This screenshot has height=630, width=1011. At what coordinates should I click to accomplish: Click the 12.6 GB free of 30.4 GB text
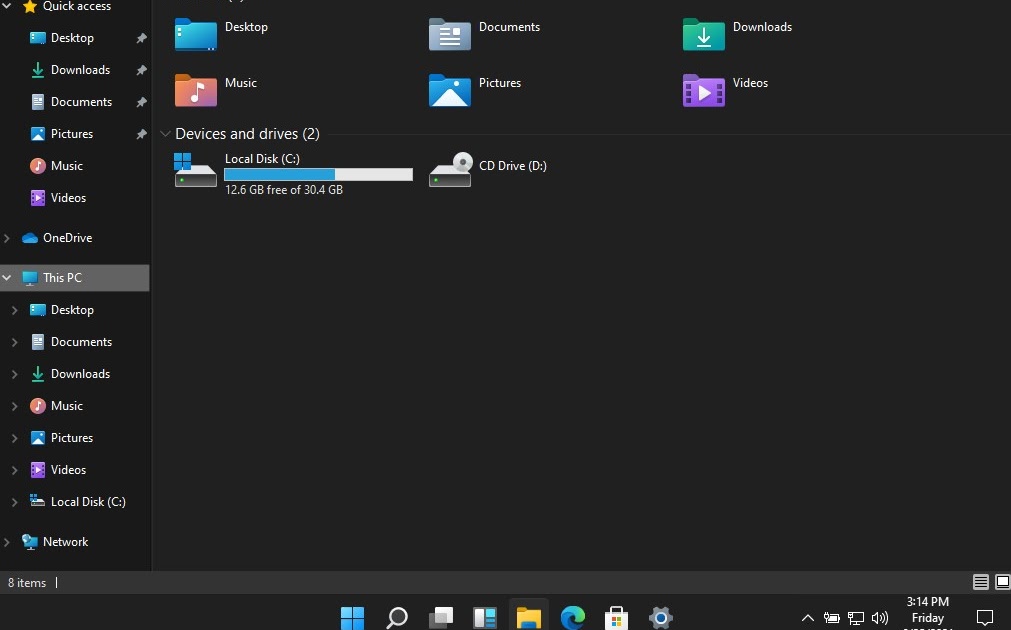[284, 190]
